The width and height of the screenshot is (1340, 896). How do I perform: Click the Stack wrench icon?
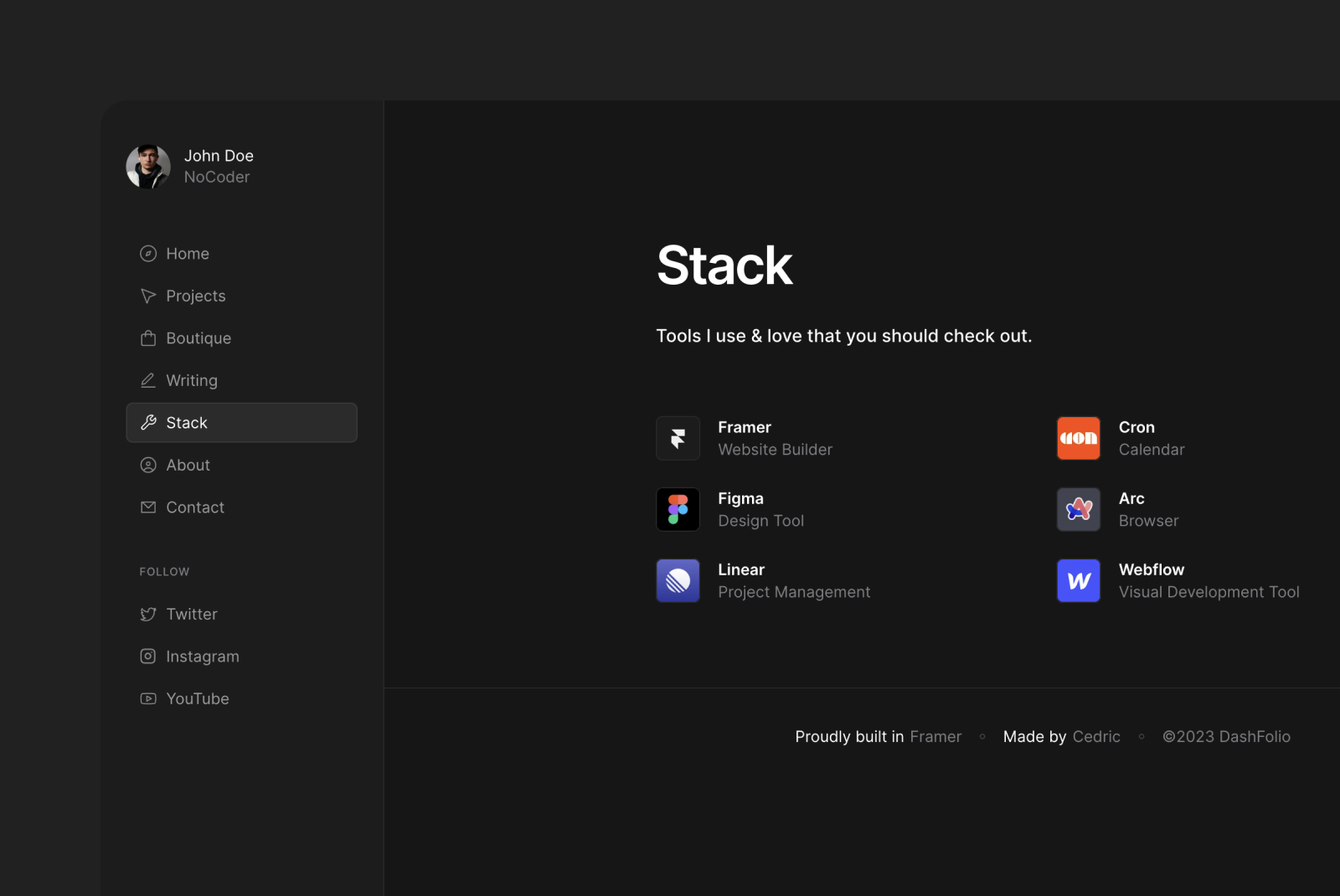click(x=148, y=423)
